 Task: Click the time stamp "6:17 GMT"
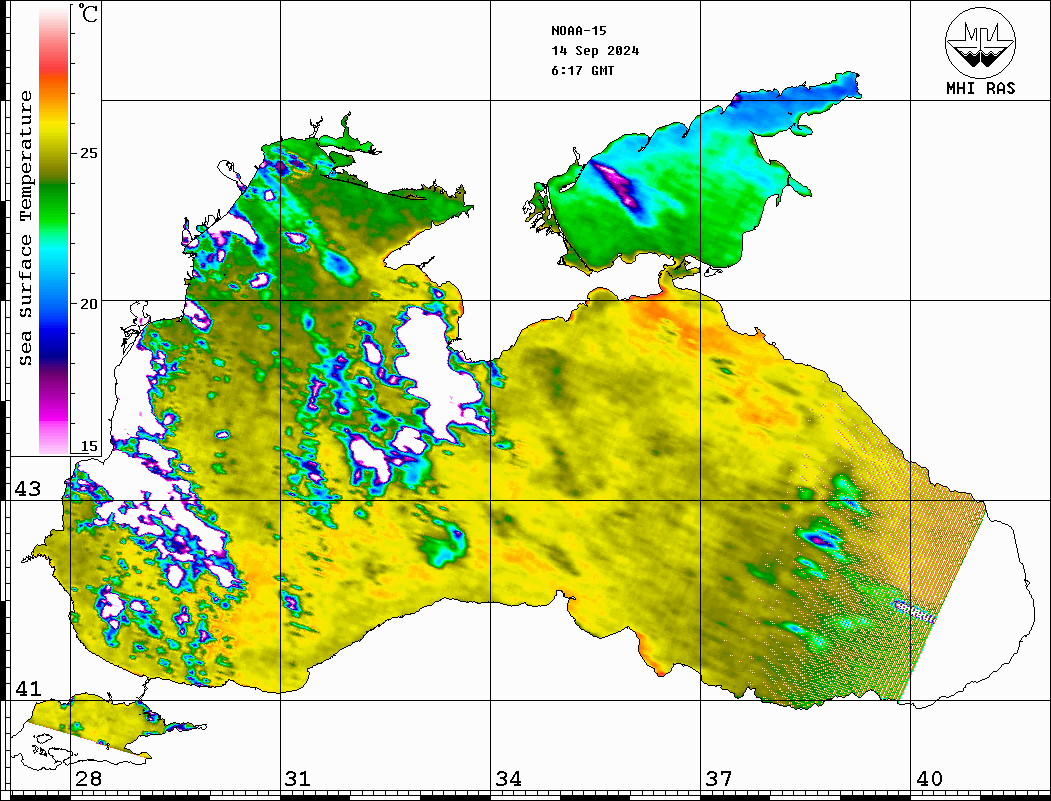click(x=582, y=71)
